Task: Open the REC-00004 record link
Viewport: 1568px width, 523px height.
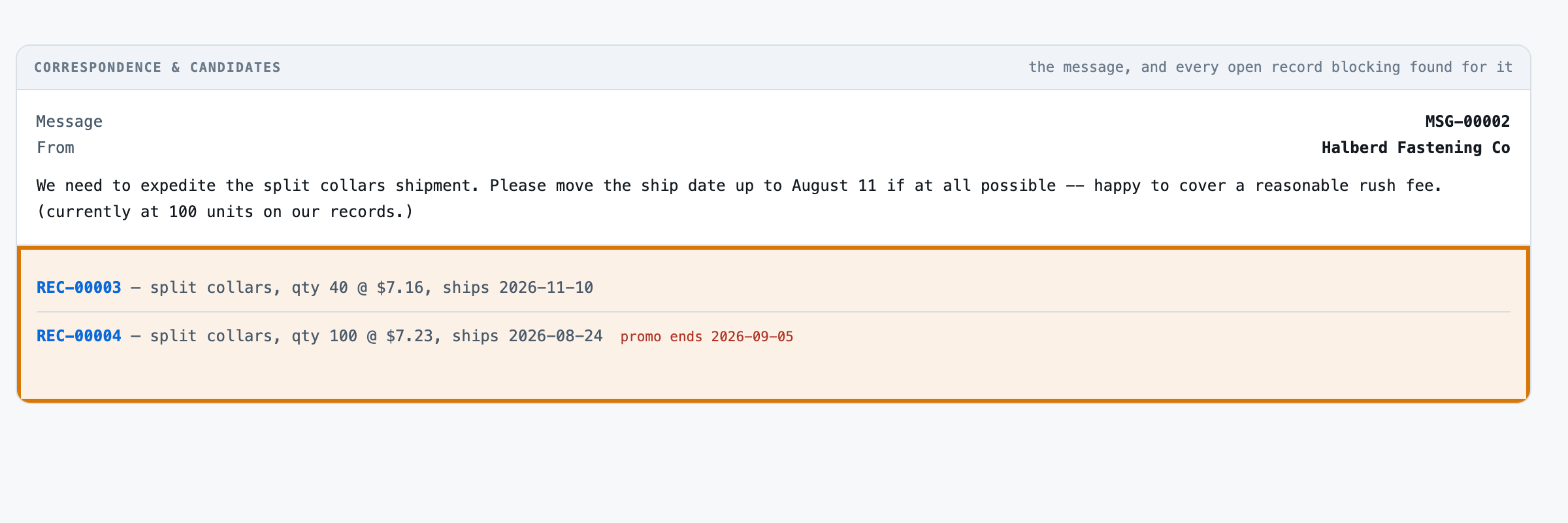Action: click(x=78, y=336)
